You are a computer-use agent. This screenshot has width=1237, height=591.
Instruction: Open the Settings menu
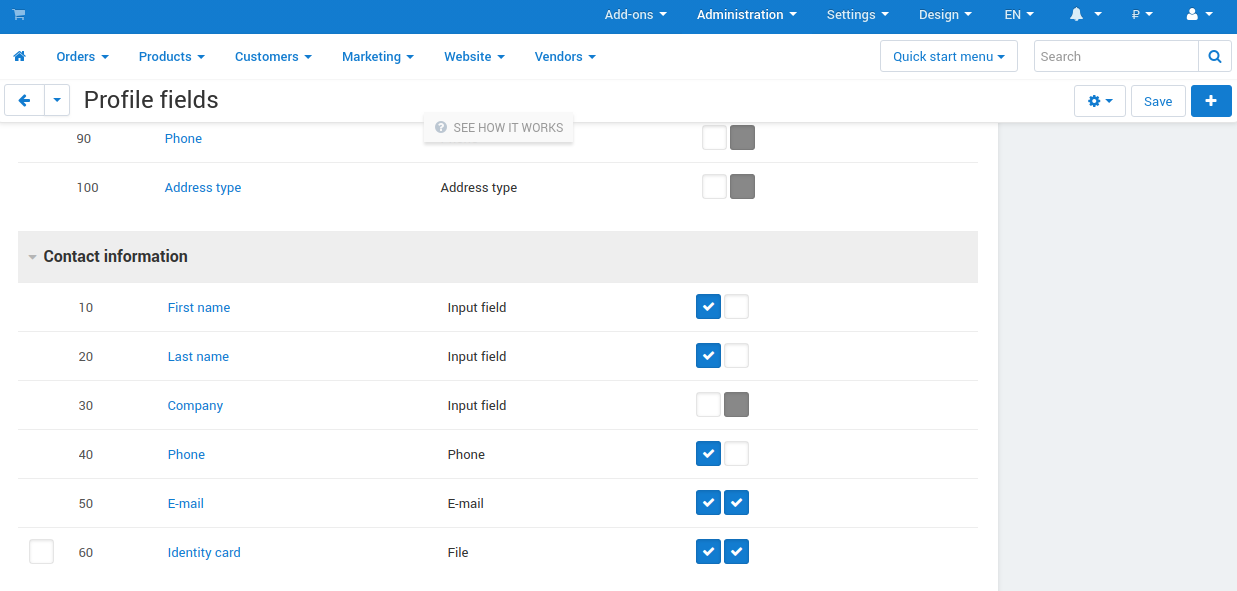(858, 15)
